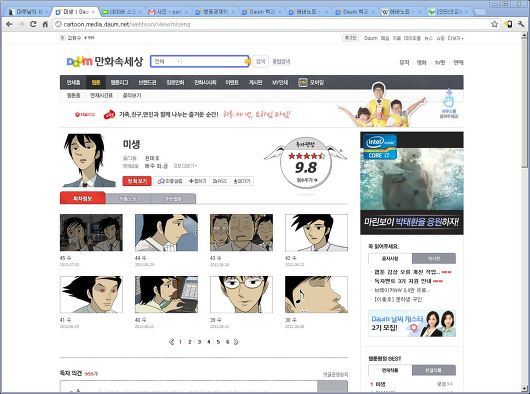530x394 pixels.
Task: Switch to the 네이버 browser tab
Action: (x=121, y=12)
